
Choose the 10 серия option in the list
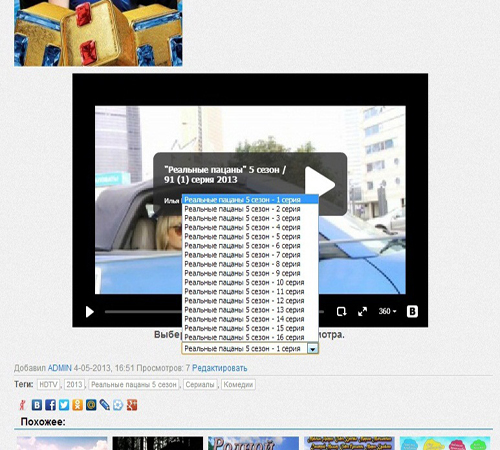pos(244,283)
